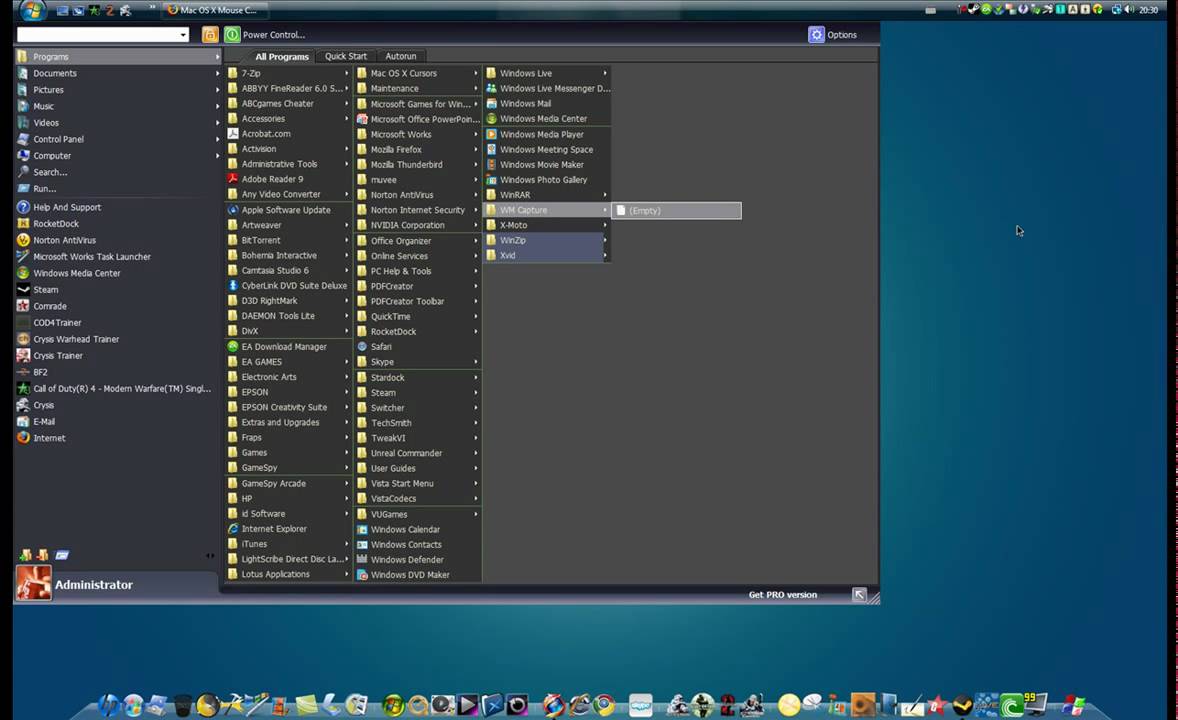
Task: Click the Chrome icon in the dock
Action: click(x=604, y=705)
